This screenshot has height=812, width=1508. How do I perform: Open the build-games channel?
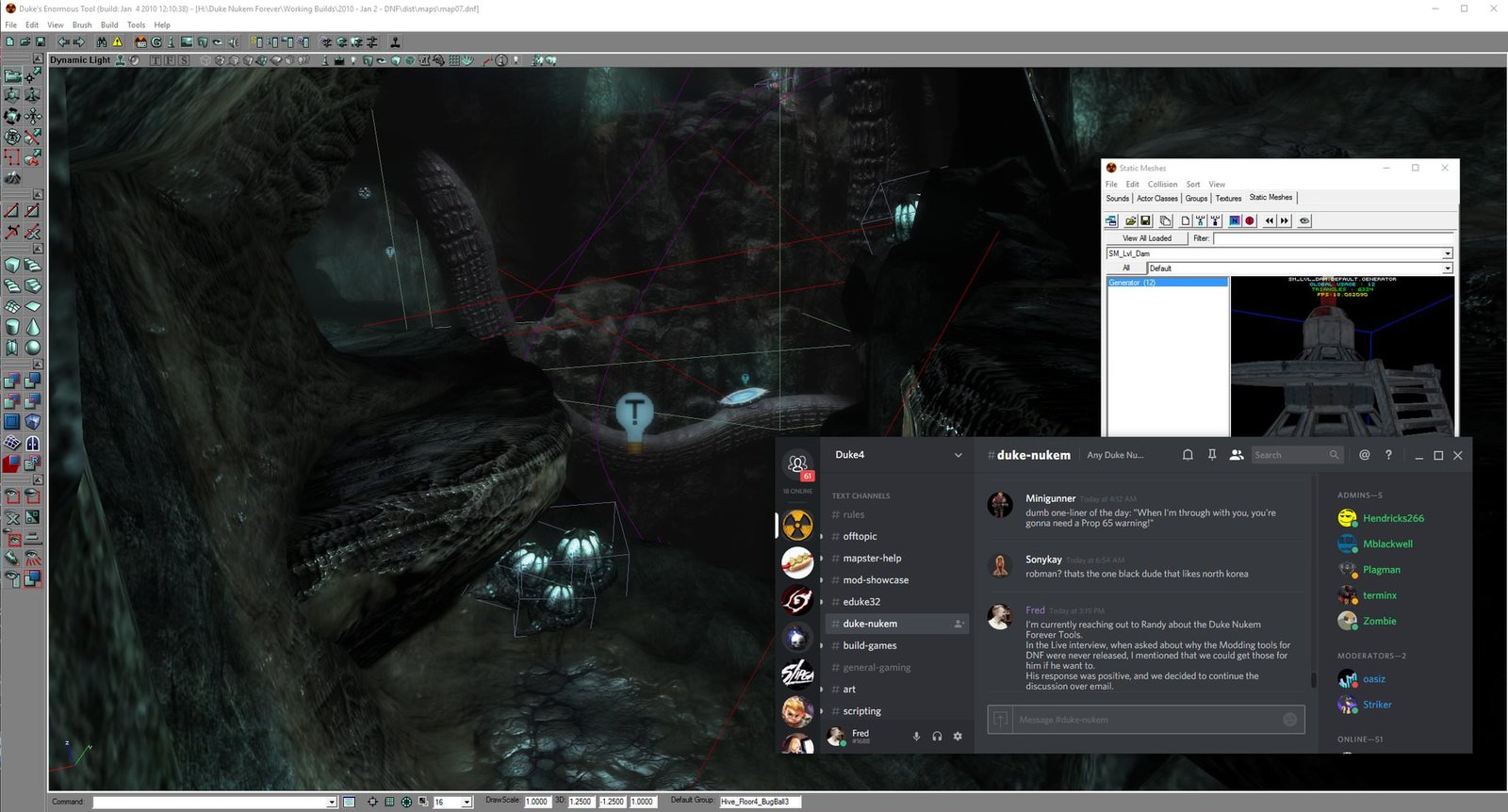tap(870, 645)
